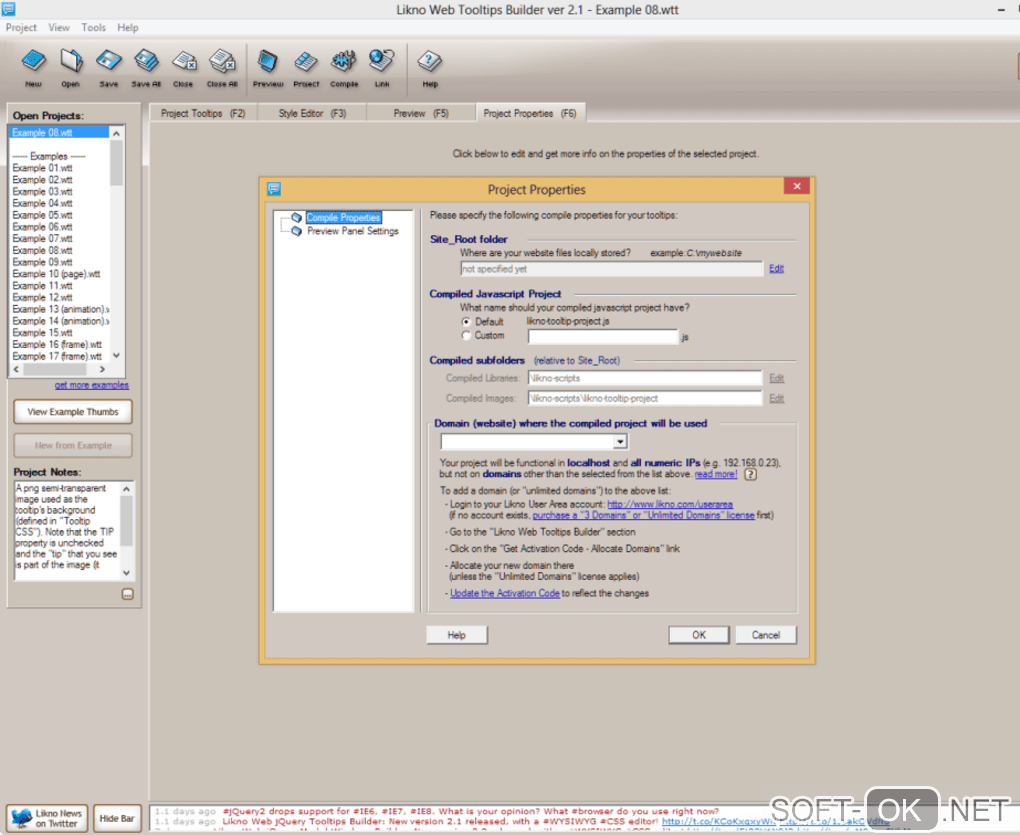Click Cancel in Project Properties dialog

point(766,635)
